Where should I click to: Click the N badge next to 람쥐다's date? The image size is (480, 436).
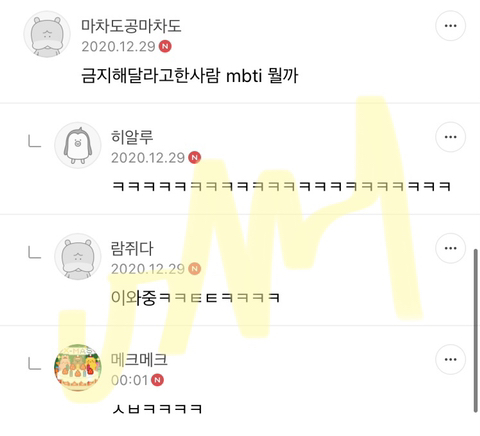195,269
